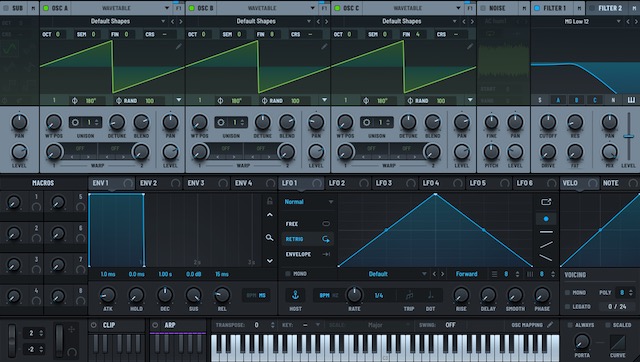The image size is (640, 362).
Task: Click the ENV 1 modulation source circle
Action: pyautogui.click(x=128, y=183)
